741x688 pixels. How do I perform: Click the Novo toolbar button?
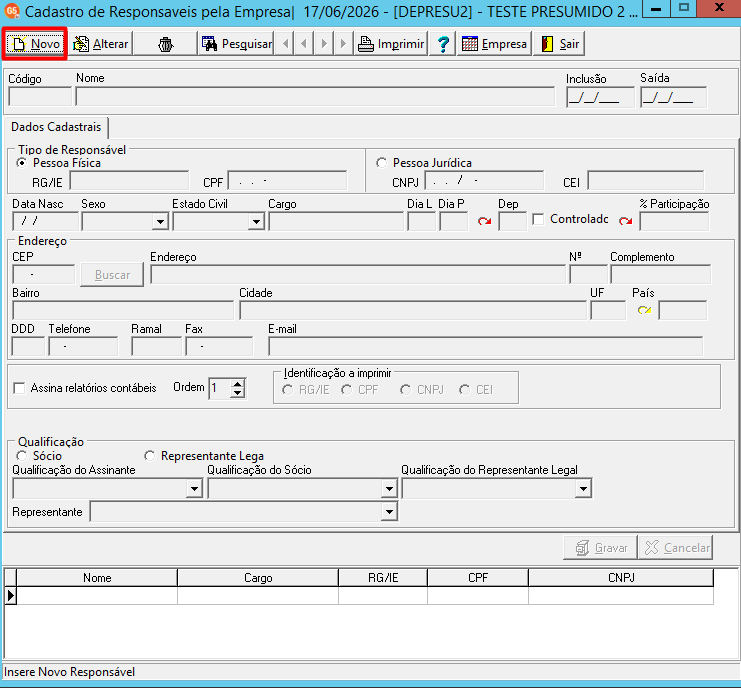point(34,44)
